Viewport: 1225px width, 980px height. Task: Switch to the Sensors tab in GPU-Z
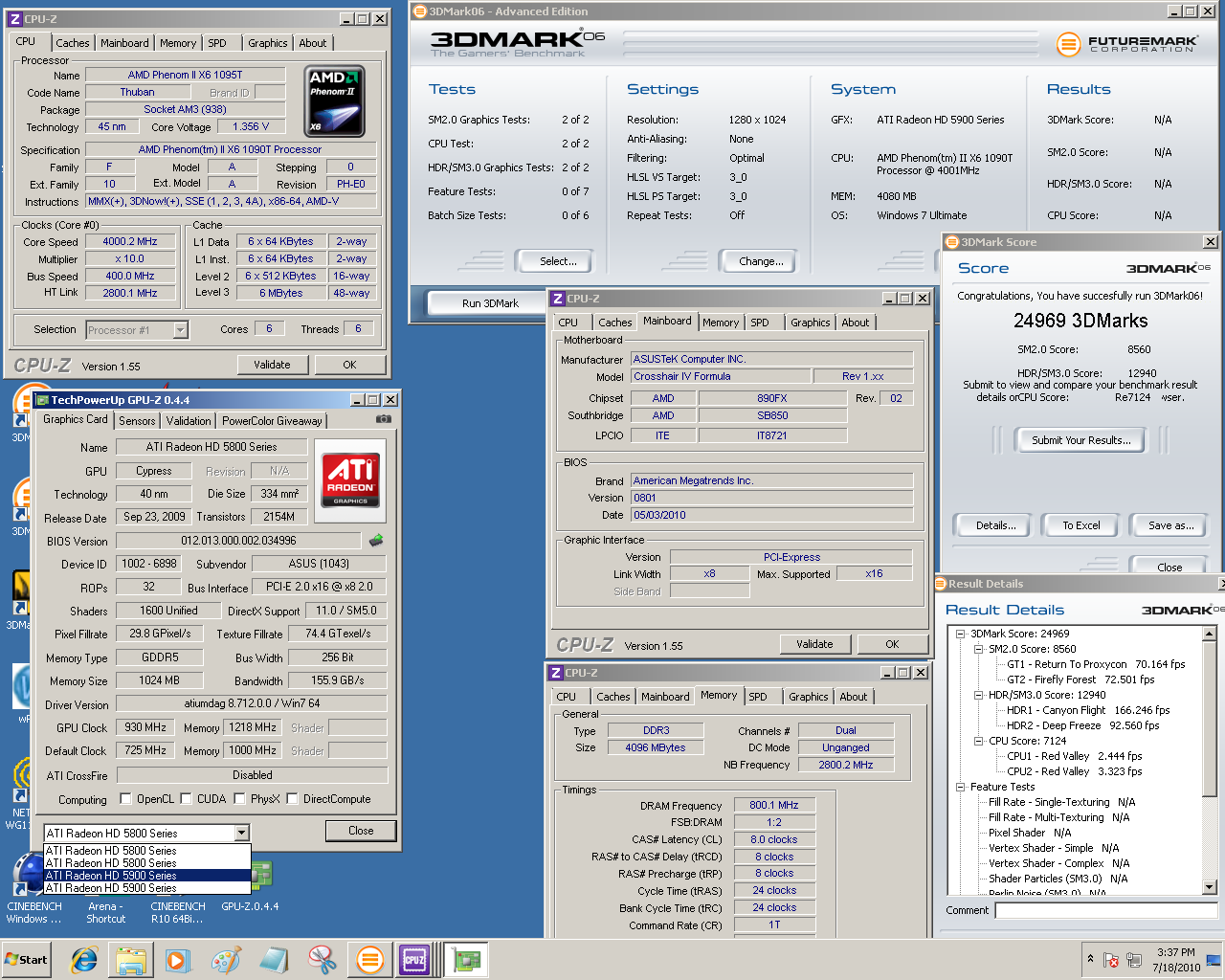point(137,420)
